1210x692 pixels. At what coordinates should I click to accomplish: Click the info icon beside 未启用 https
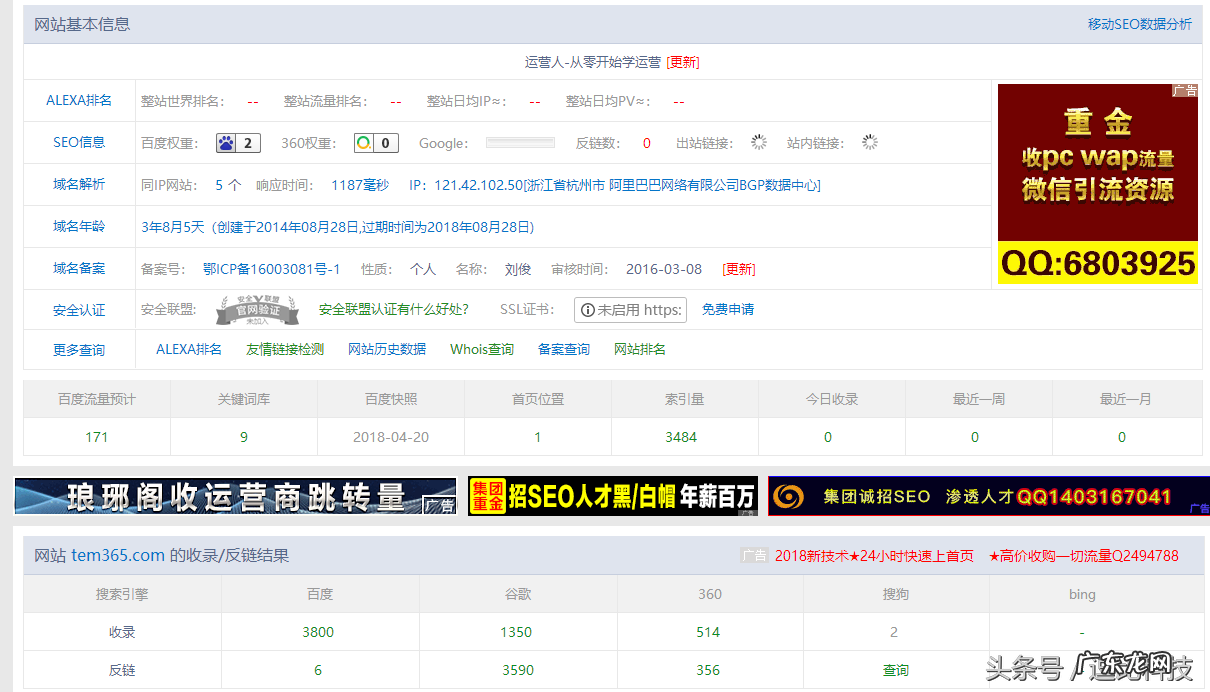(x=585, y=310)
